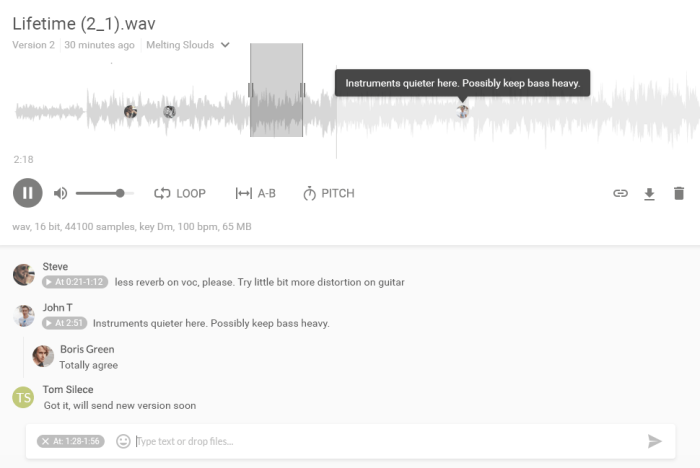Remove the 1:28-1:56 timestamp tag
The image size is (700, 468).
[46, 441]
